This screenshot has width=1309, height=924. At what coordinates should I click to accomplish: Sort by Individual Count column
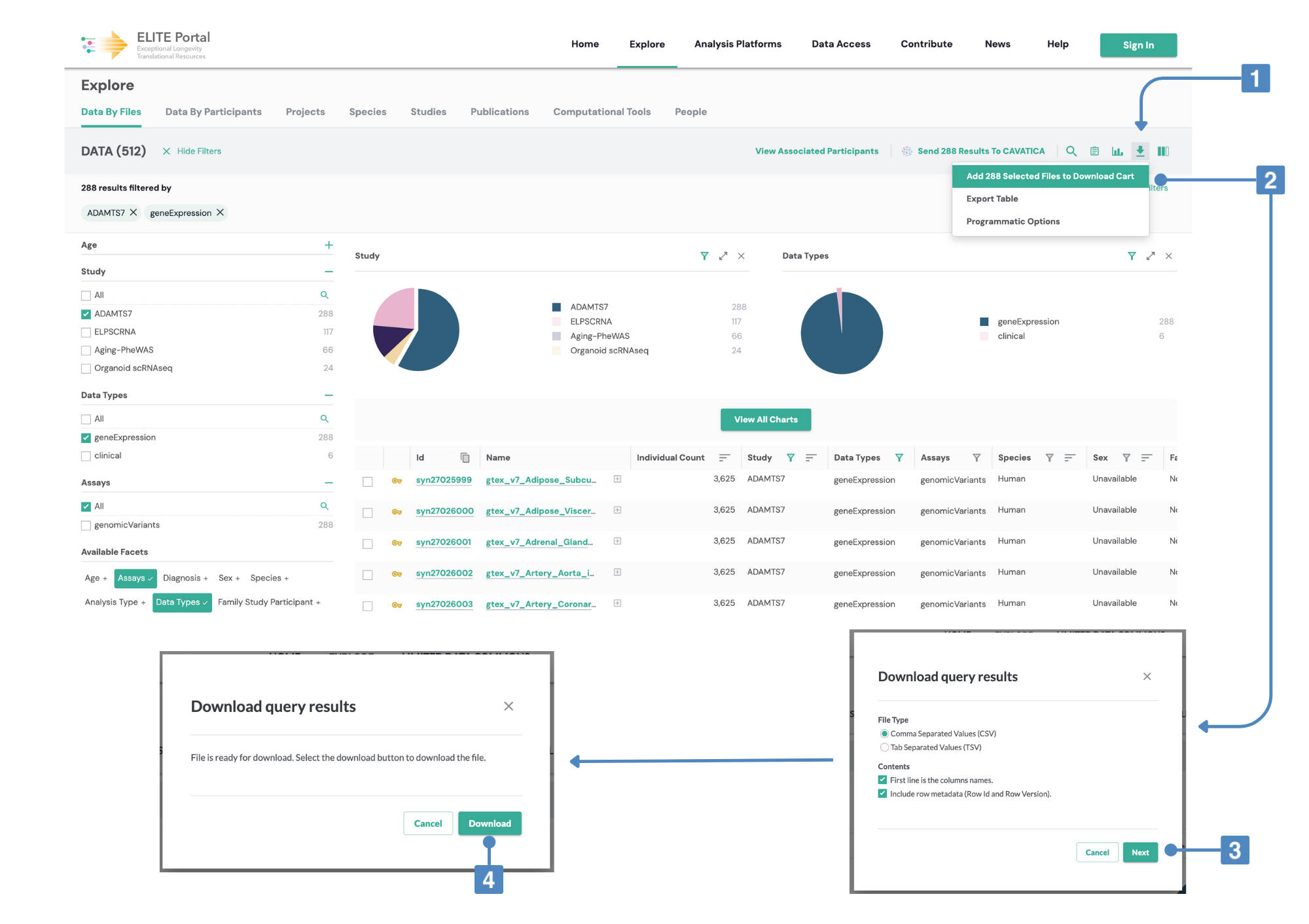725,457
